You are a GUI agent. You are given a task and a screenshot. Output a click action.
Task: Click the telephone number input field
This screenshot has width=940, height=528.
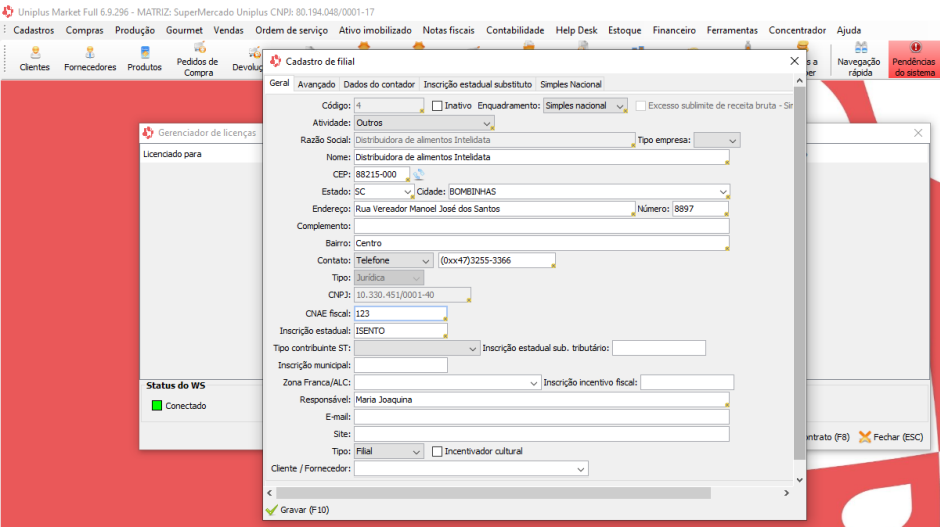(497, 261)
